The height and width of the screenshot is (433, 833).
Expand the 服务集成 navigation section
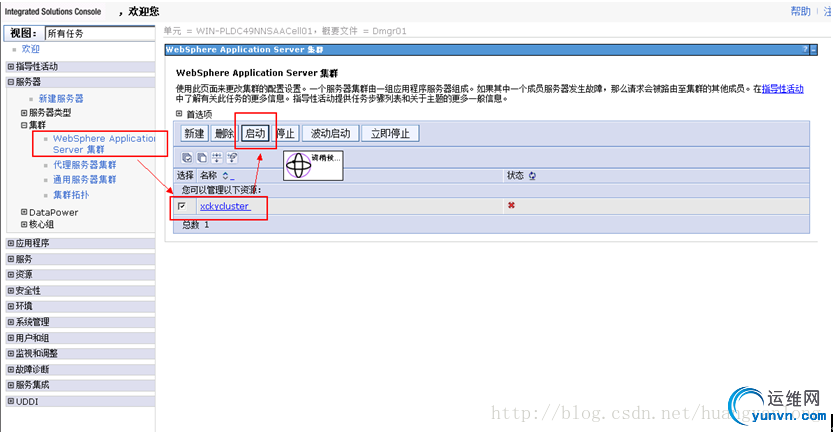coord(11,385)
